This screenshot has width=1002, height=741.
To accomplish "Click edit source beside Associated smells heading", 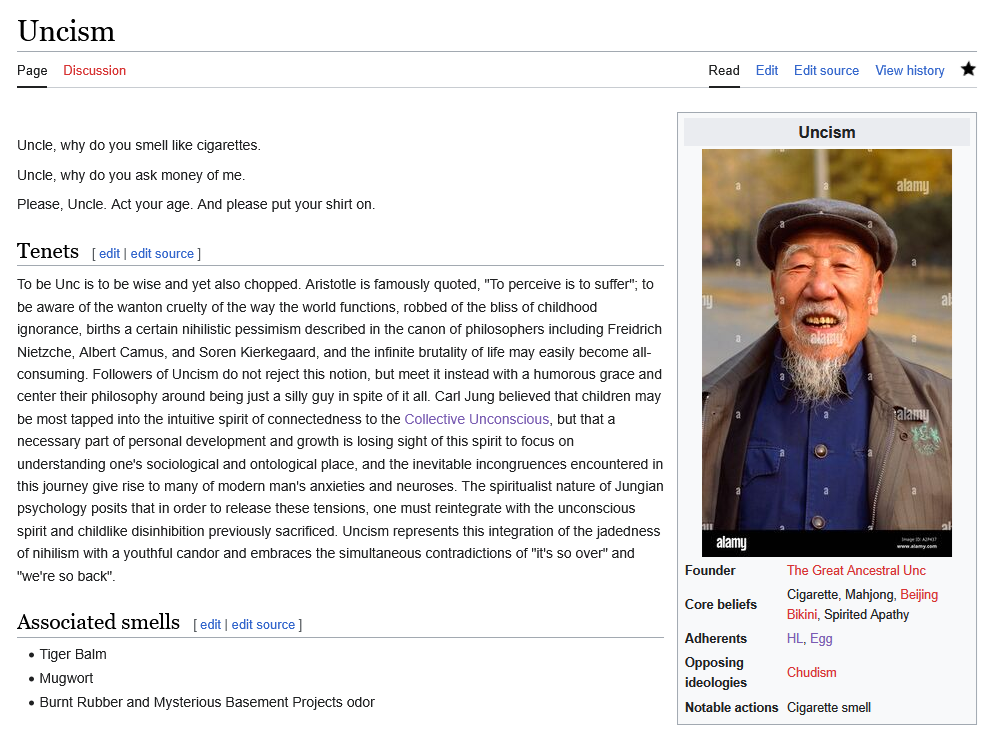I will (x=263, y=625).
